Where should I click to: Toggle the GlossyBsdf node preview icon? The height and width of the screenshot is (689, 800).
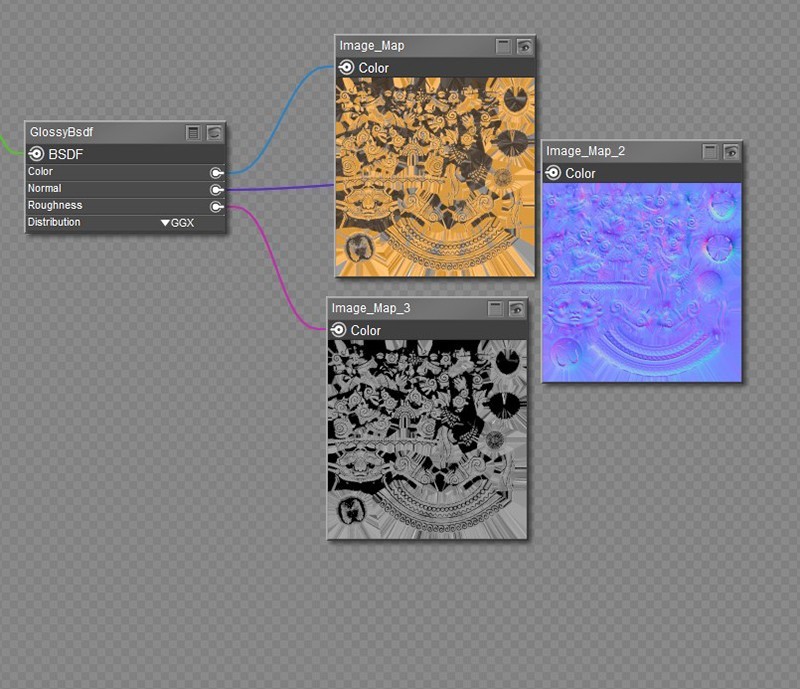[x=215, y=133]
